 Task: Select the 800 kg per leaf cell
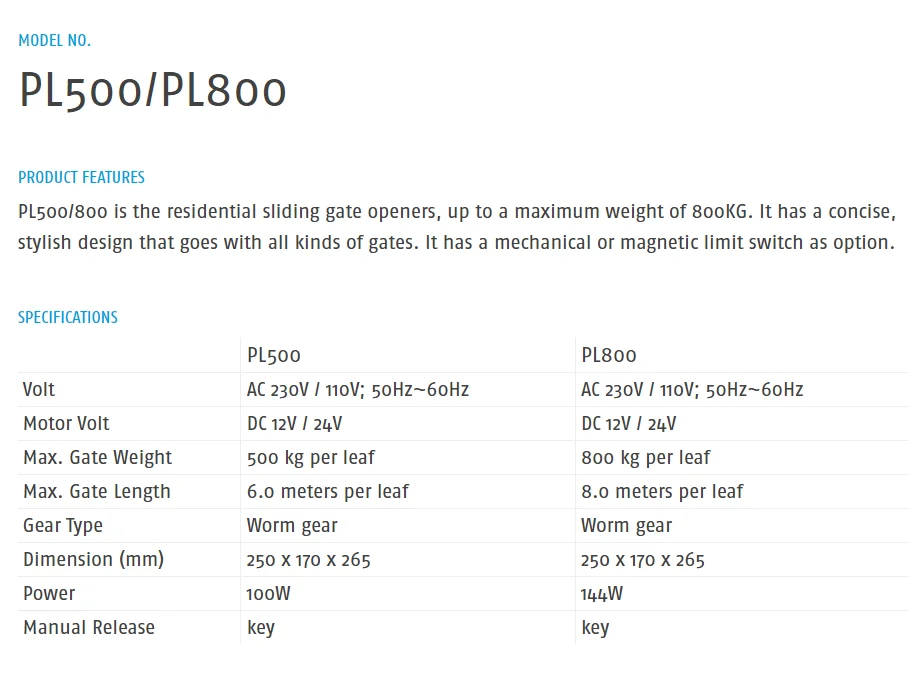point(645,457)
